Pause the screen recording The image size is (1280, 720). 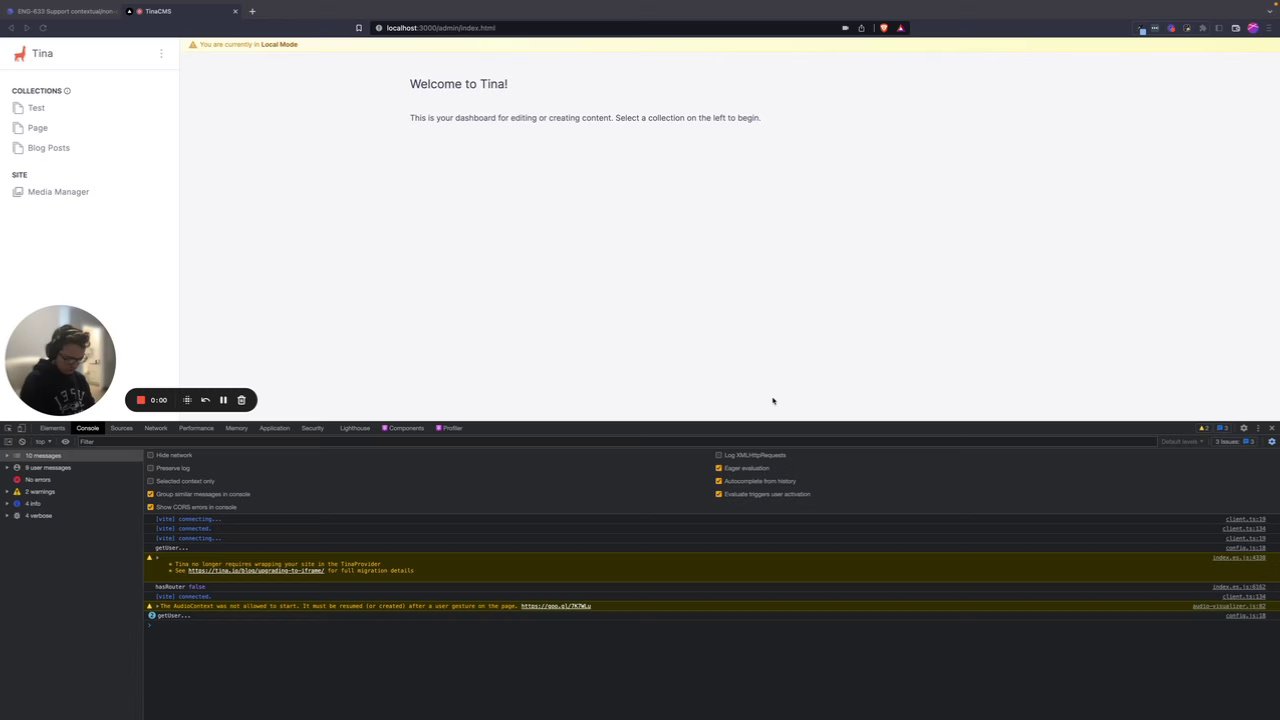pyautogui.click(x=223, y=400)
